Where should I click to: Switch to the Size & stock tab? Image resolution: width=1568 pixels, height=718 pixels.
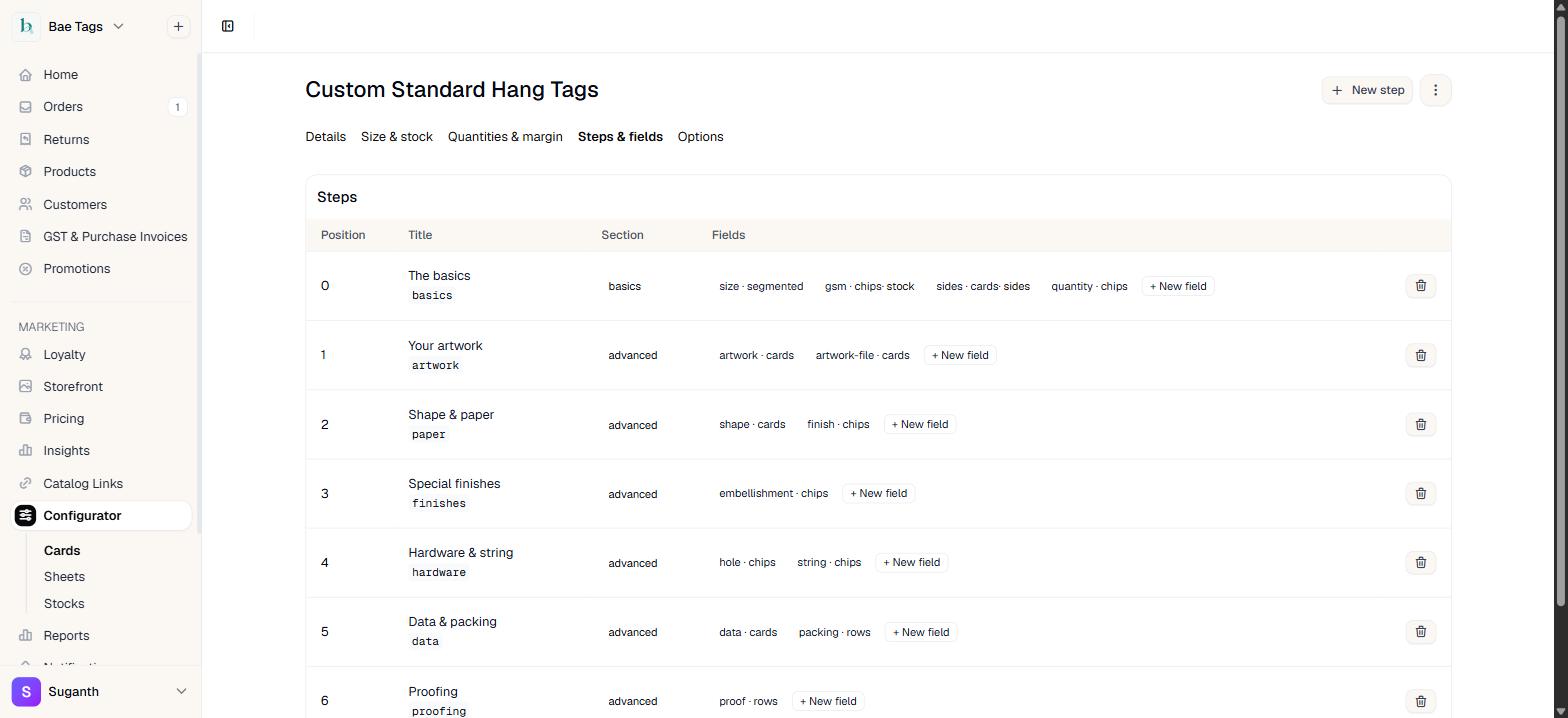(x=397, y=137)
